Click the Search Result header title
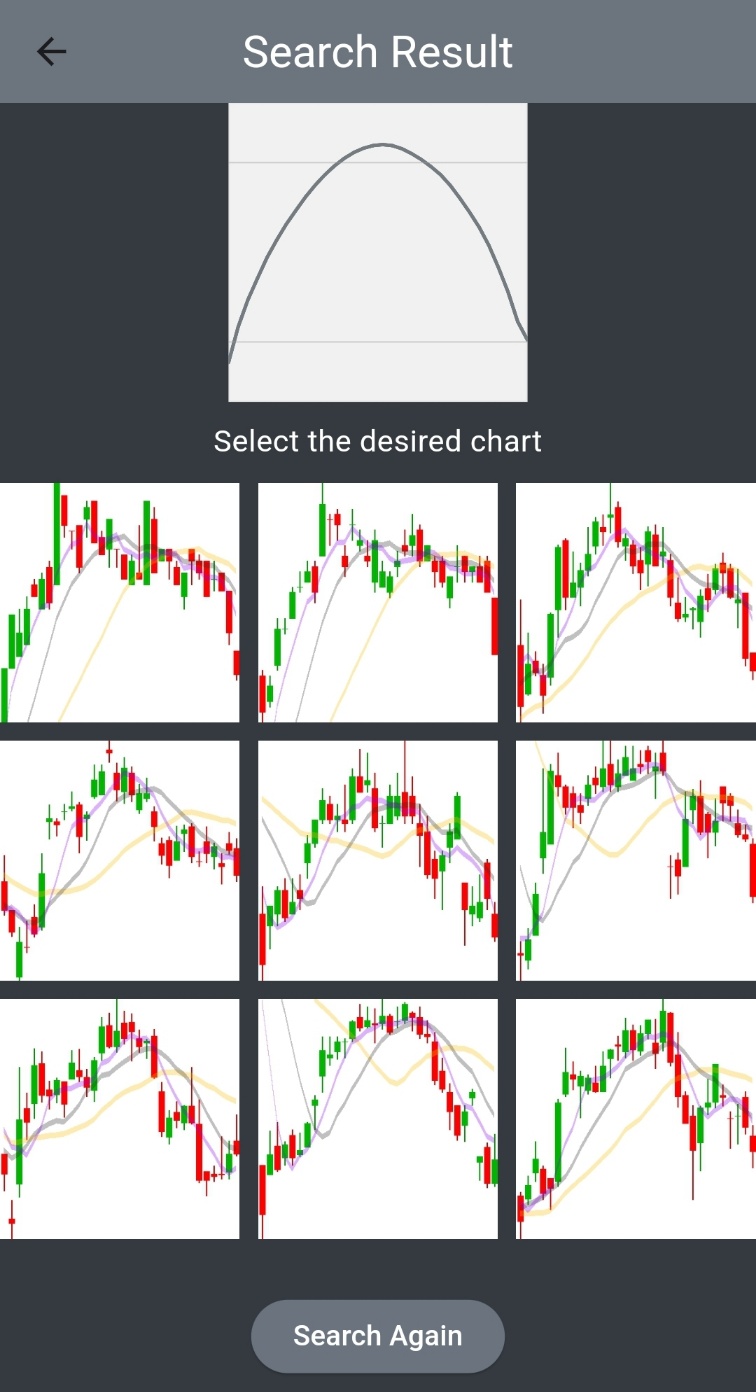The width and height of the screenshot is (756, 1392). (378, 52)
